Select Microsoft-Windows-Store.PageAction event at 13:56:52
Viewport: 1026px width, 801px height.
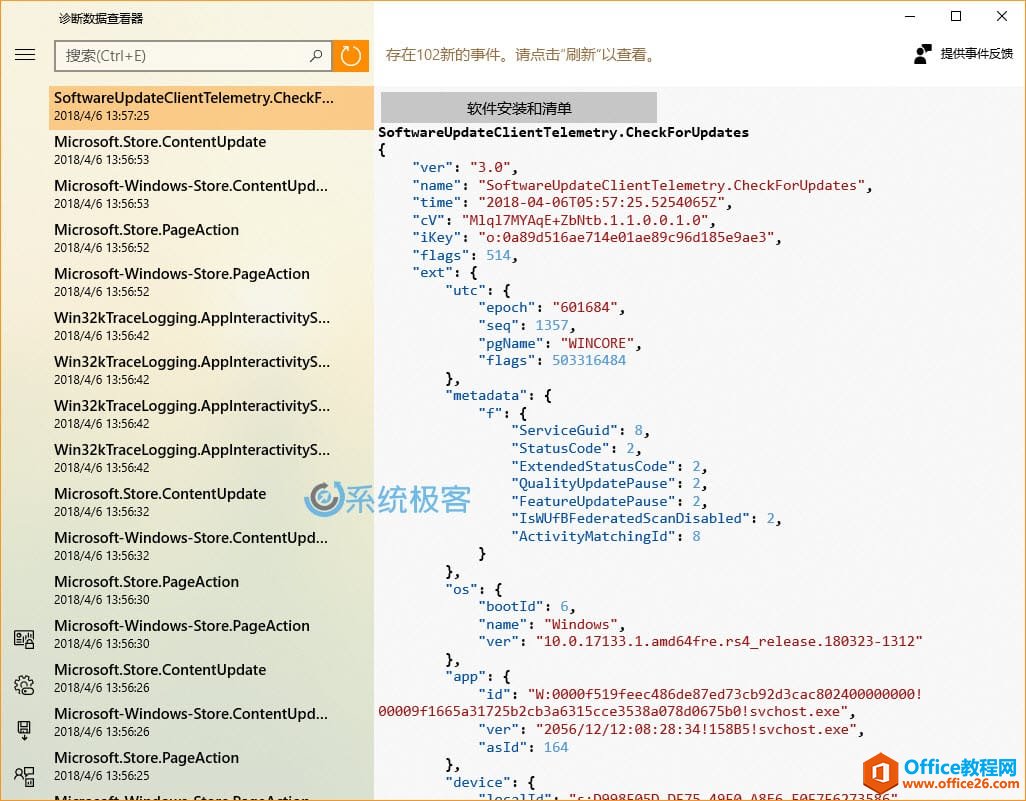[x=211, y=283]
